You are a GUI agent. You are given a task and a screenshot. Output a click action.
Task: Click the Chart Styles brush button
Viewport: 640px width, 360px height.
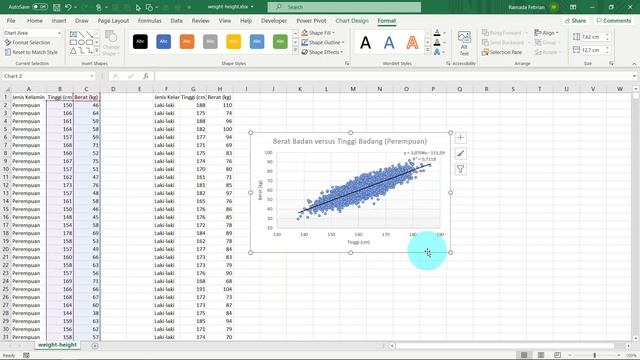coord(460,153)
